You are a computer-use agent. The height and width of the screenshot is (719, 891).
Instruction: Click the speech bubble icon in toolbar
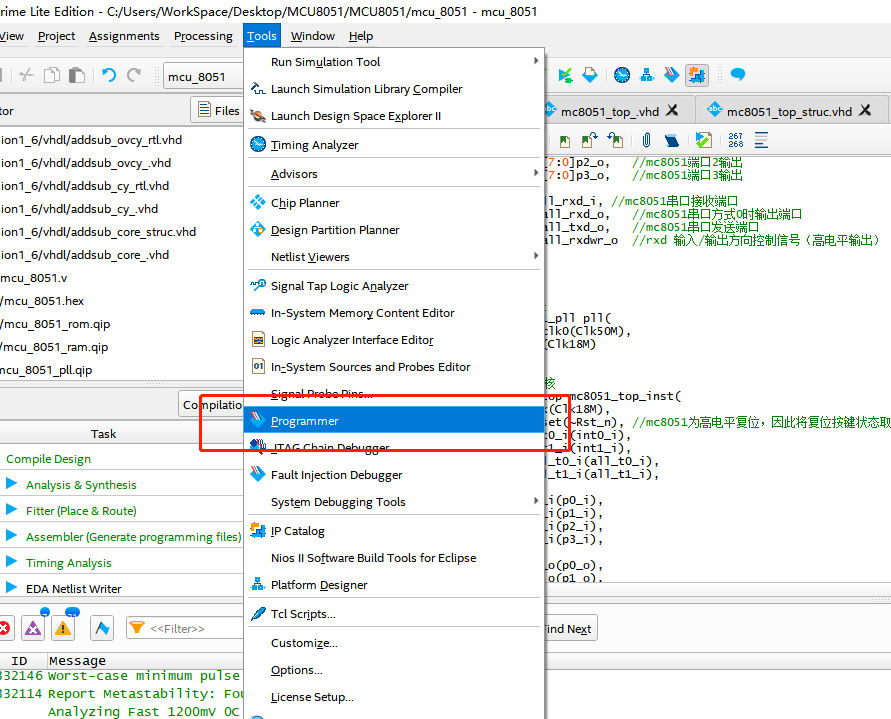coord(738,75)
